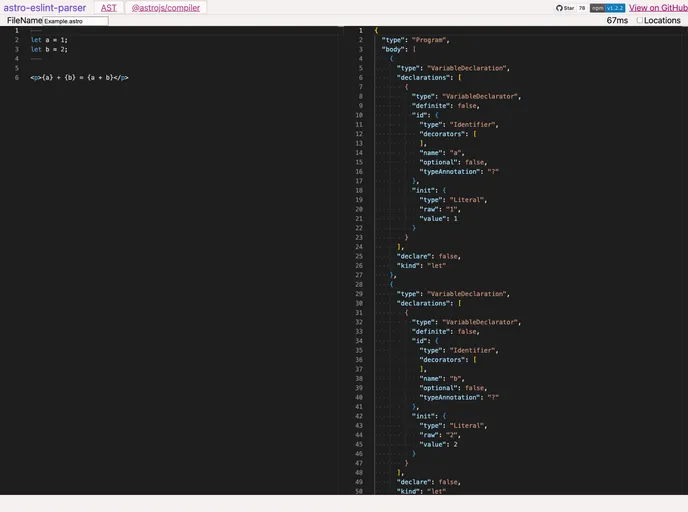The image size is (688, 512).
Task: Click '"type": "Identifier"' on line 11
Action: tap(459, 125)
